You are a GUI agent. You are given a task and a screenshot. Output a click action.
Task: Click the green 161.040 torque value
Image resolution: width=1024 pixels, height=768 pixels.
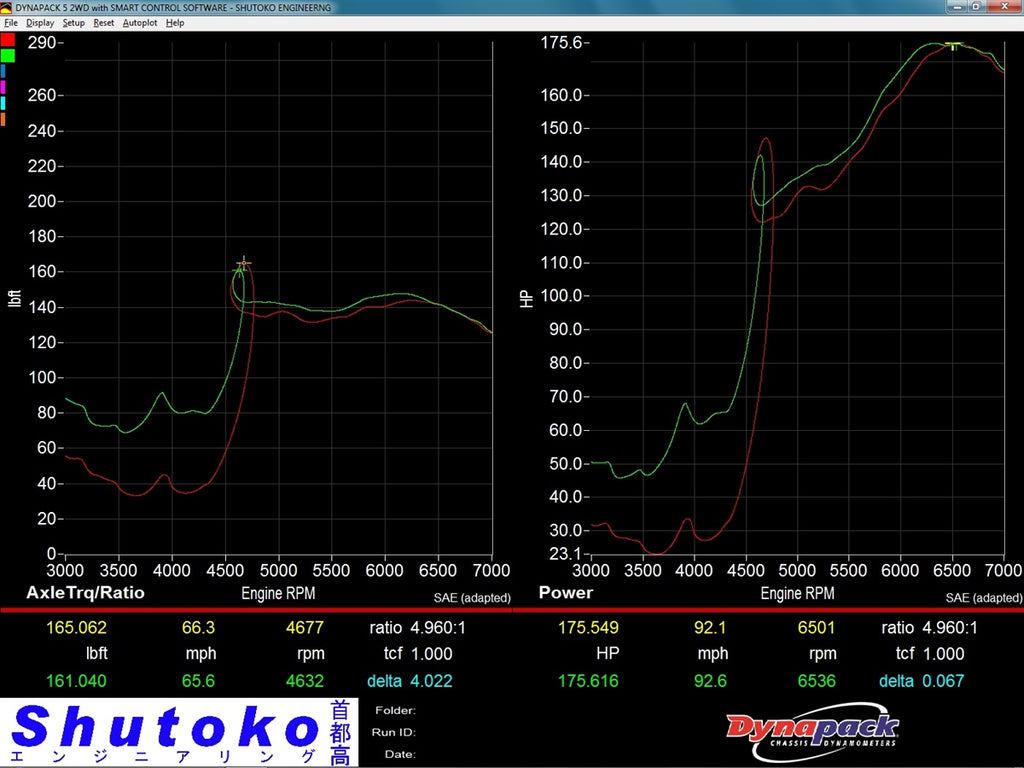76,681
